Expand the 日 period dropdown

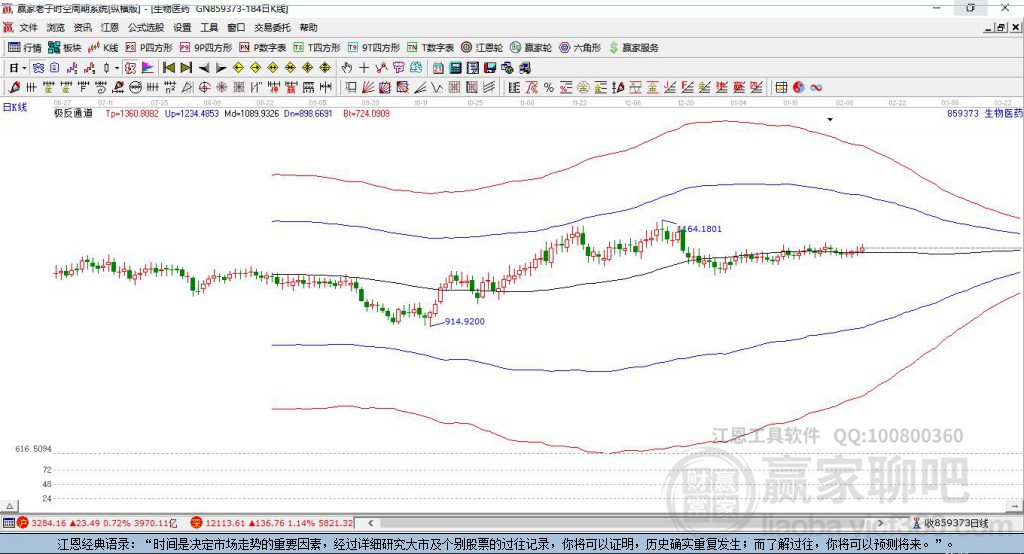pos(24,68)
